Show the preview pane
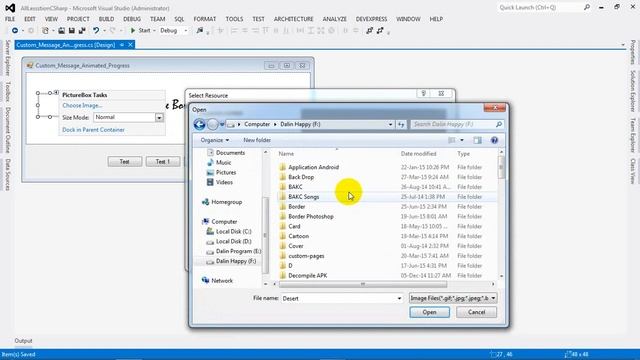 tap(477, 140)
